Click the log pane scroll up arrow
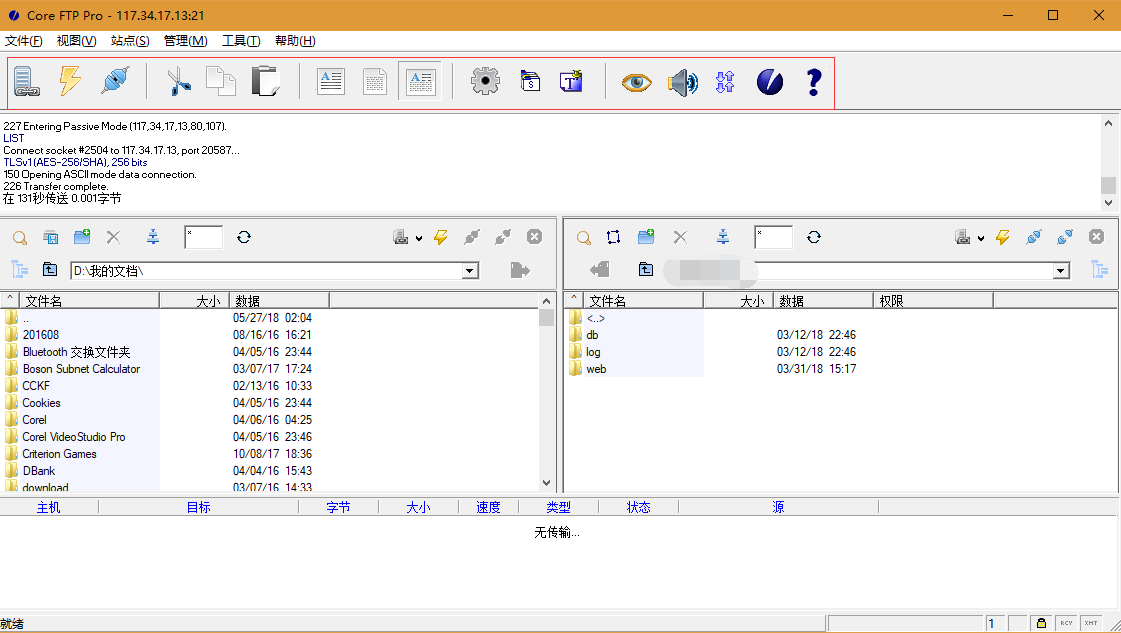Viewport: 1121px width, 633px height. [1108, 124]
